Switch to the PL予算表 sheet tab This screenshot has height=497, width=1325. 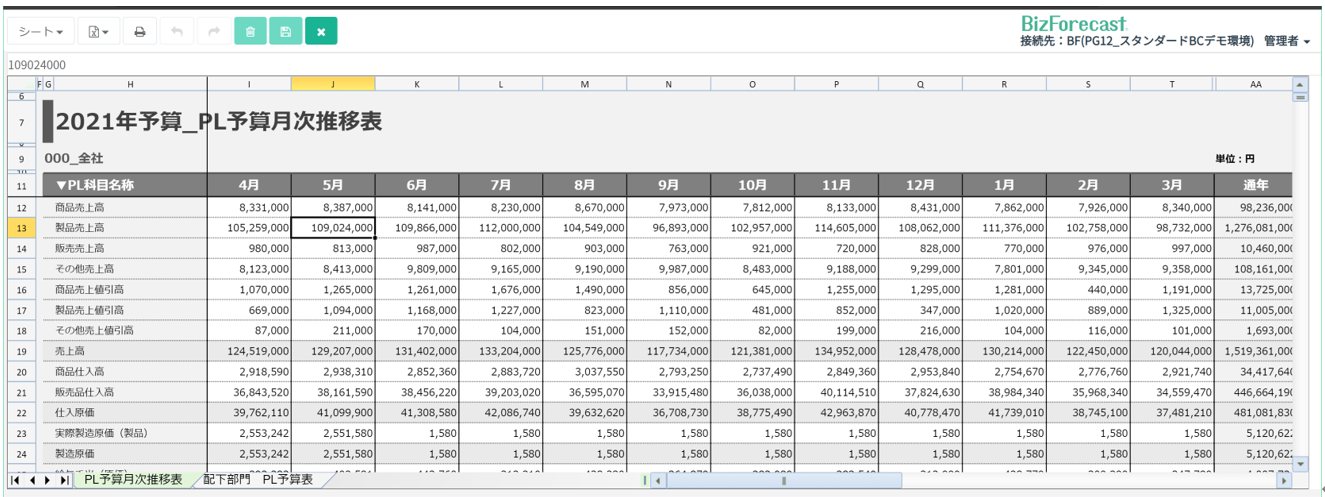pos(287,480)
